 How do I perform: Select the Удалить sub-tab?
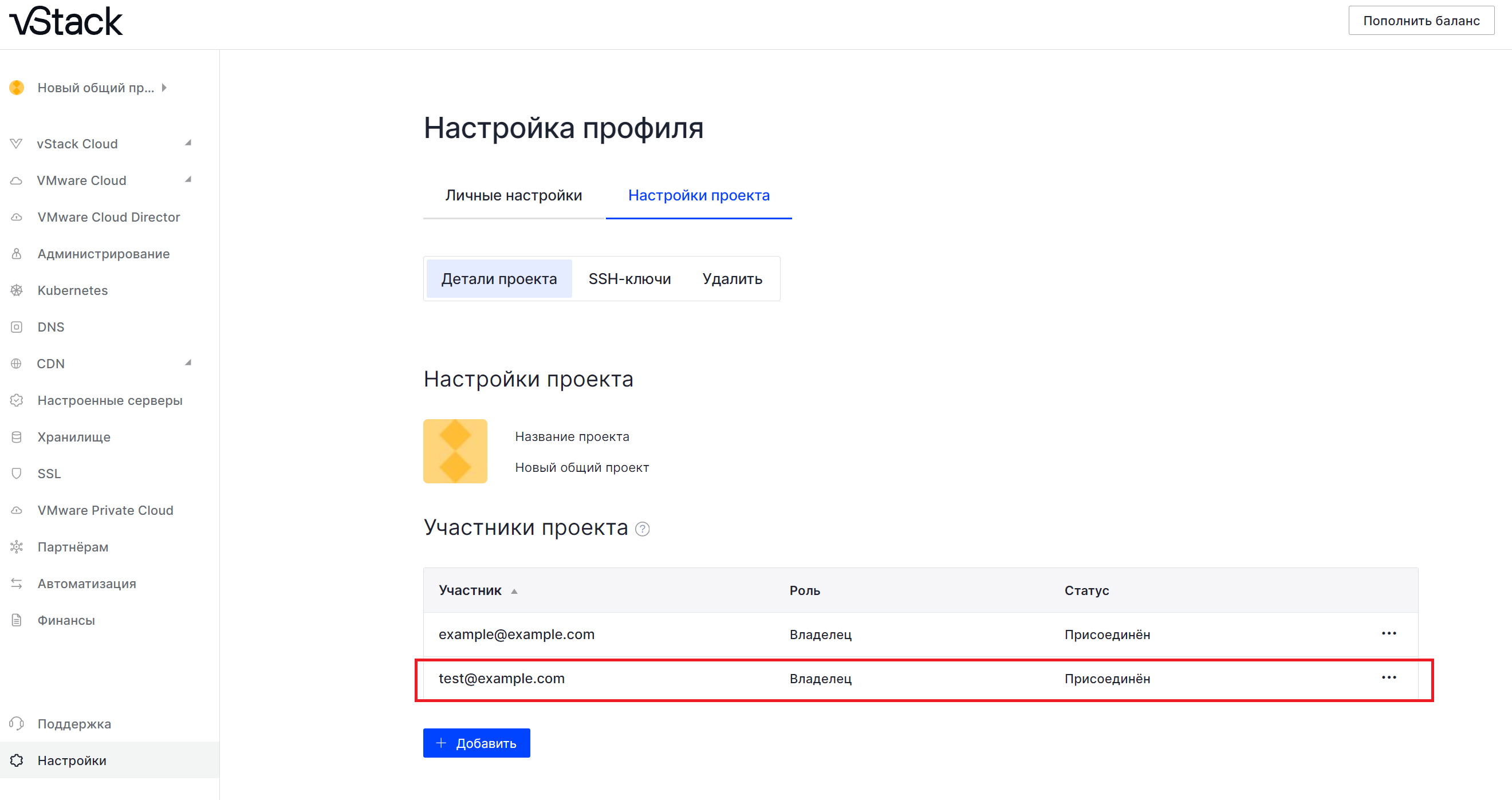pos(732,279)
